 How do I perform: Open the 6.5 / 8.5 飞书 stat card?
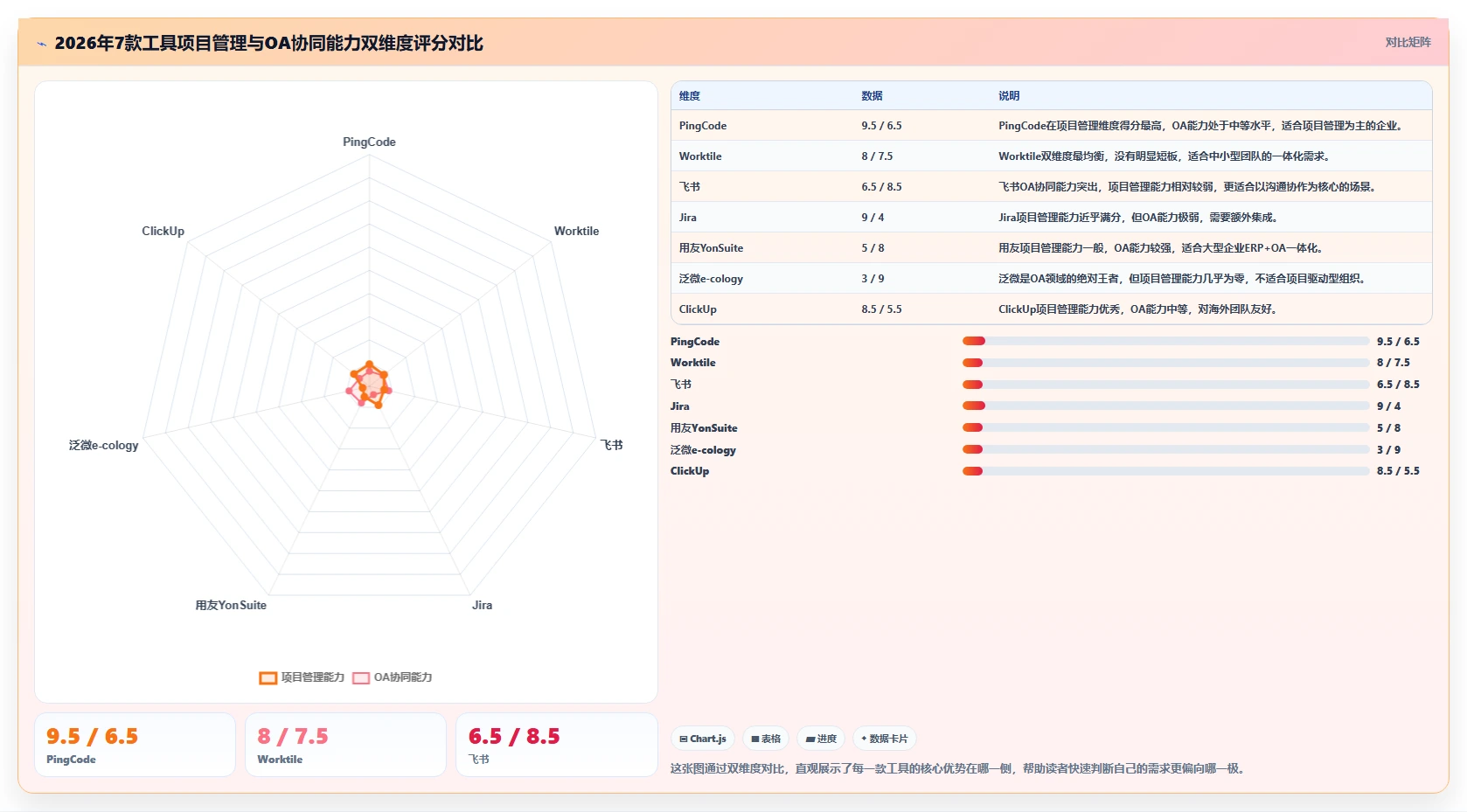pos(556,745)
